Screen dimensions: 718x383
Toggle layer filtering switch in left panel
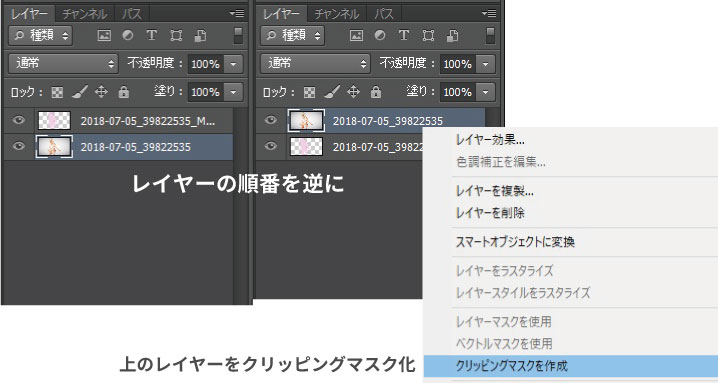pyautogui.click(x=238, y=36)
